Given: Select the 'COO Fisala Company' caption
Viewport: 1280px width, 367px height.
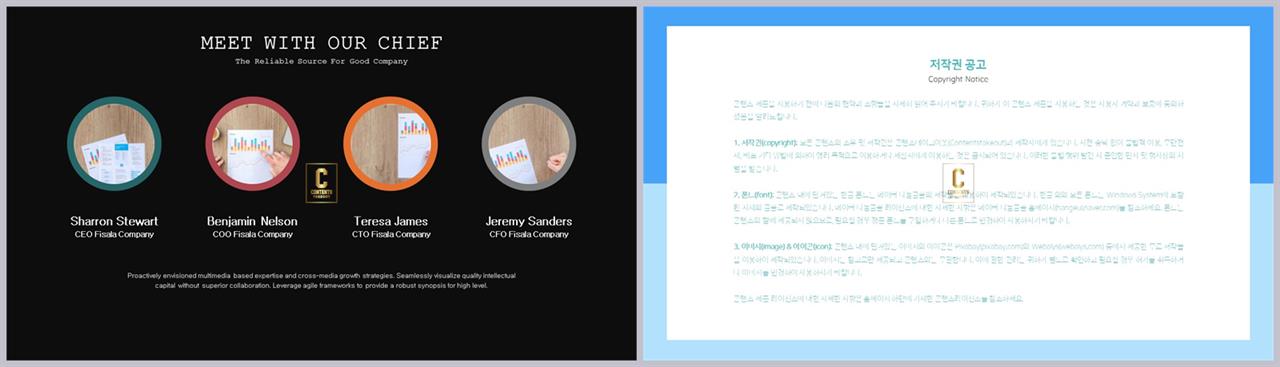Looking at the screenshot, I should click(x=252, y=235).
